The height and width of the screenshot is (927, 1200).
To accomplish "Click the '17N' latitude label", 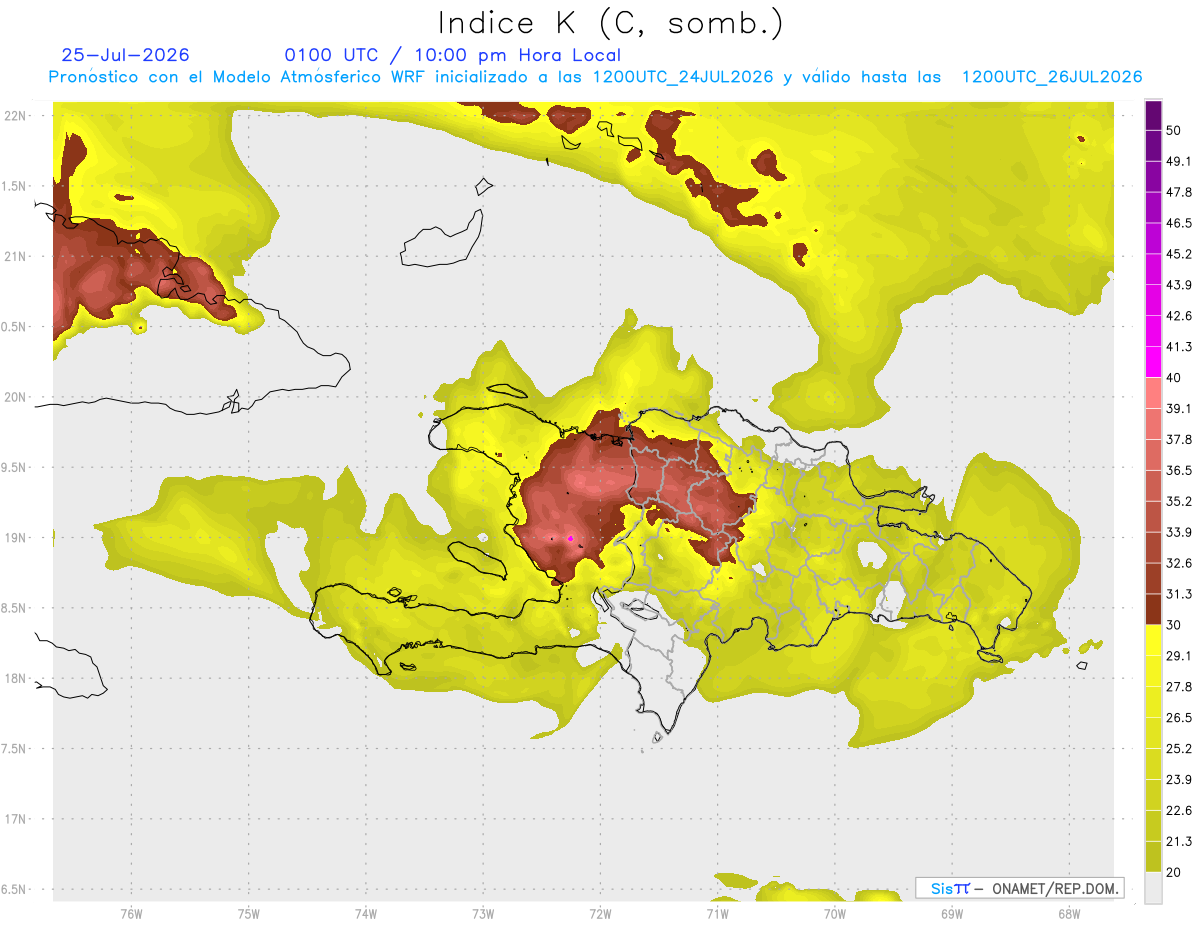I will click(14, 819).
